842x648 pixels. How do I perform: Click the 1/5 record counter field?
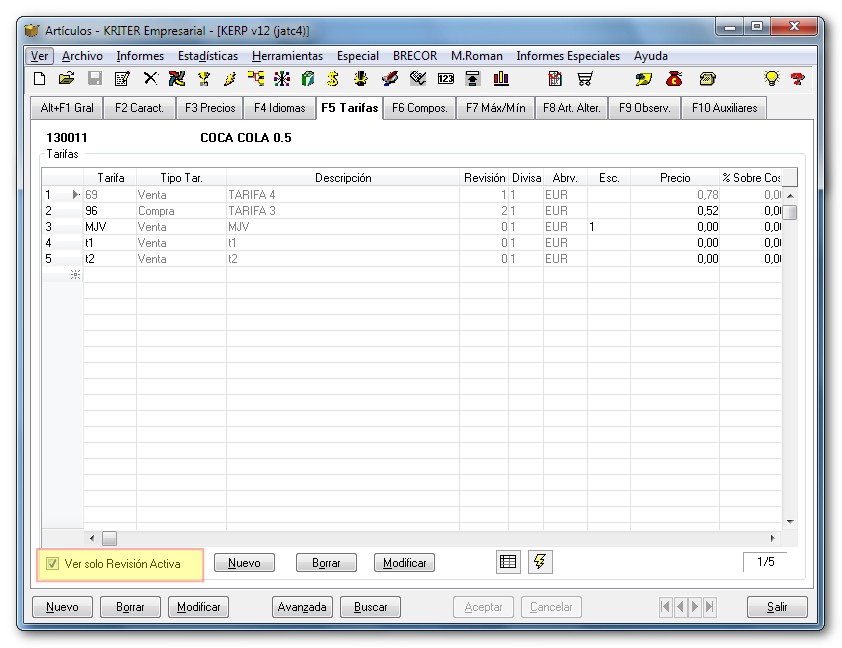pyautogui.click(x=765, y=562)
